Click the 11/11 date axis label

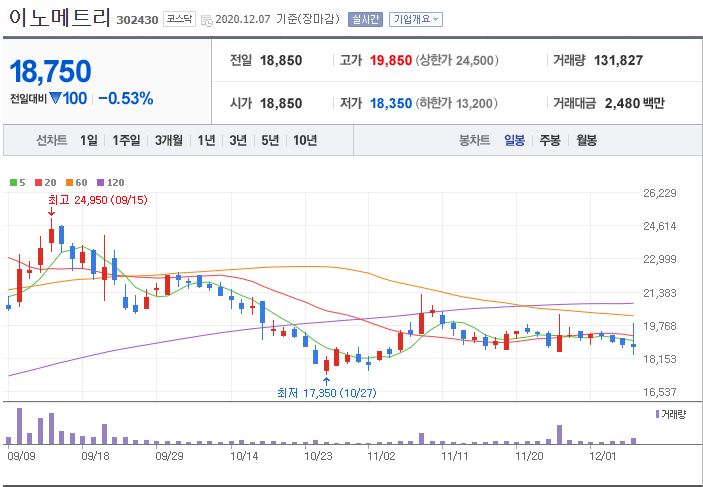point(455,456)
